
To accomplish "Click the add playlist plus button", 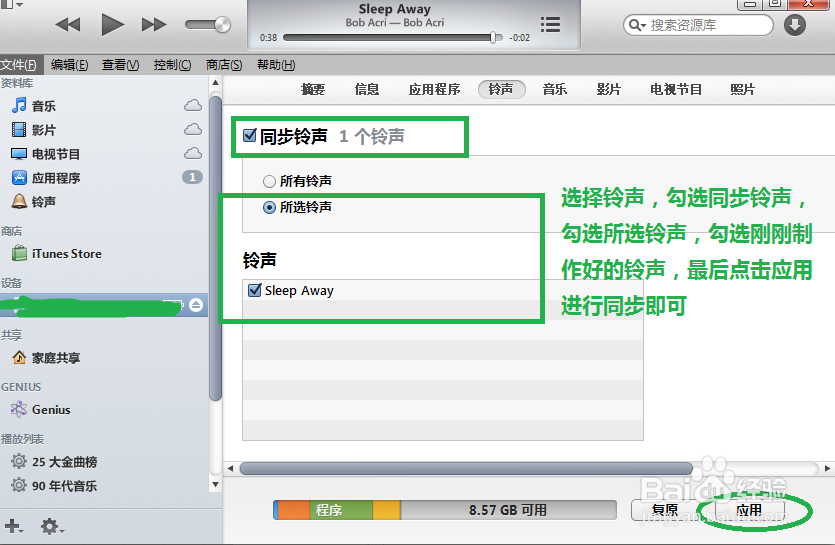I will point(13,526).
